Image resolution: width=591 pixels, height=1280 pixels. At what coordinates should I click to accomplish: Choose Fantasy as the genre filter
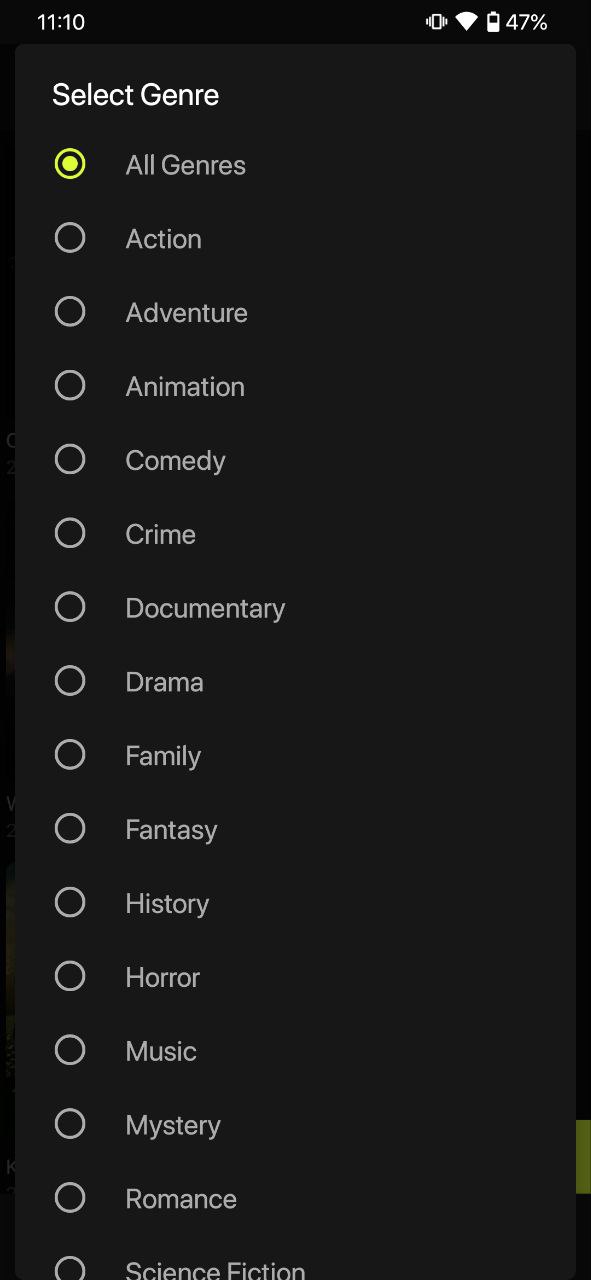click(x=70, y=828)
